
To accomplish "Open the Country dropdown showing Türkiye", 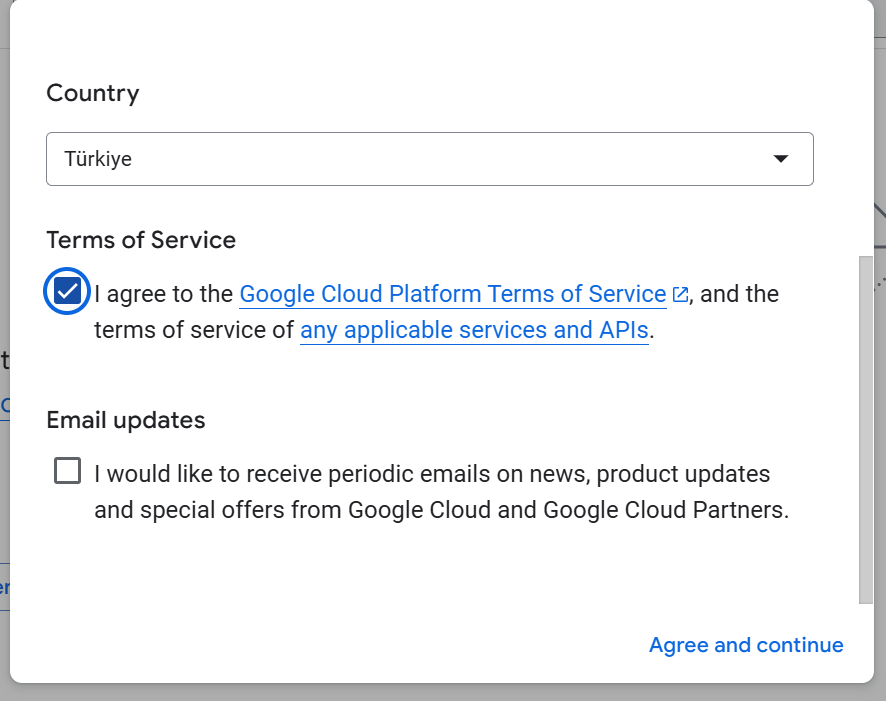I will point(429,159).
